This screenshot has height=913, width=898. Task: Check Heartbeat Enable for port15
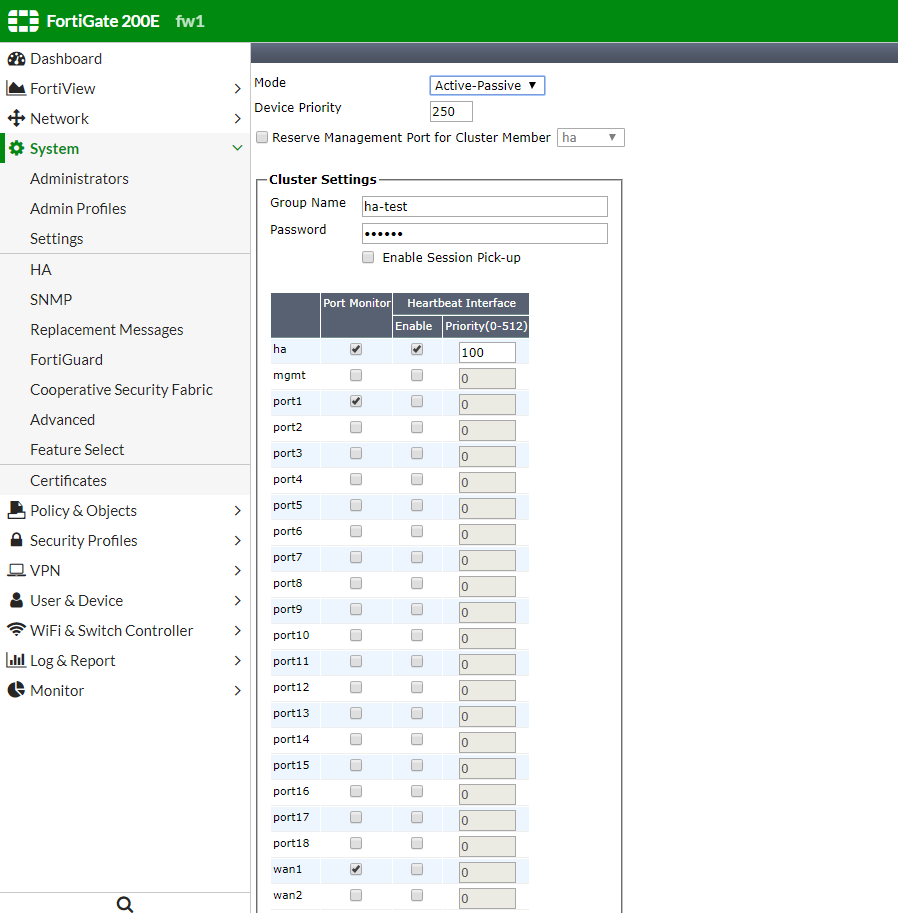(417, 765)
